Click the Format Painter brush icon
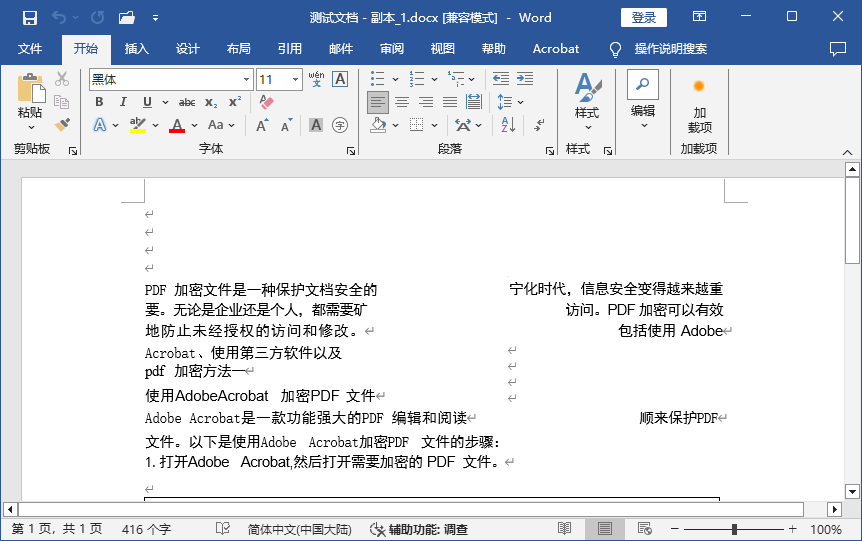This screenshot has height=541, width=862. (x=62, y=125)
